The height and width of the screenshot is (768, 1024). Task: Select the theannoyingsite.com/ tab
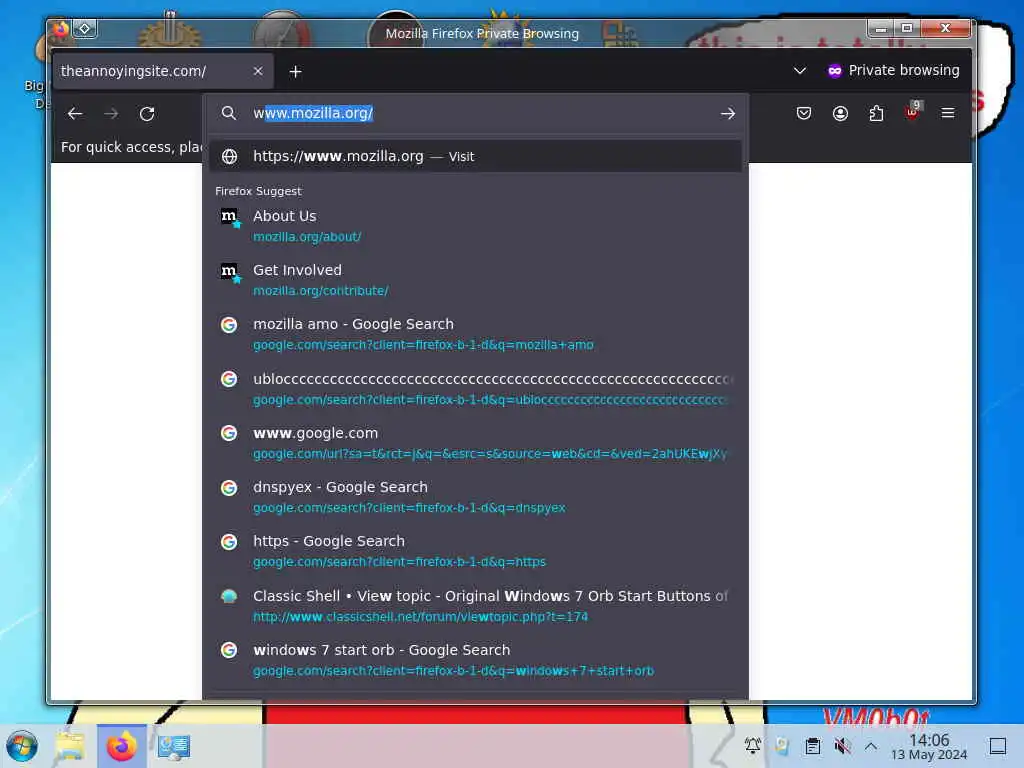click(163, 71)
